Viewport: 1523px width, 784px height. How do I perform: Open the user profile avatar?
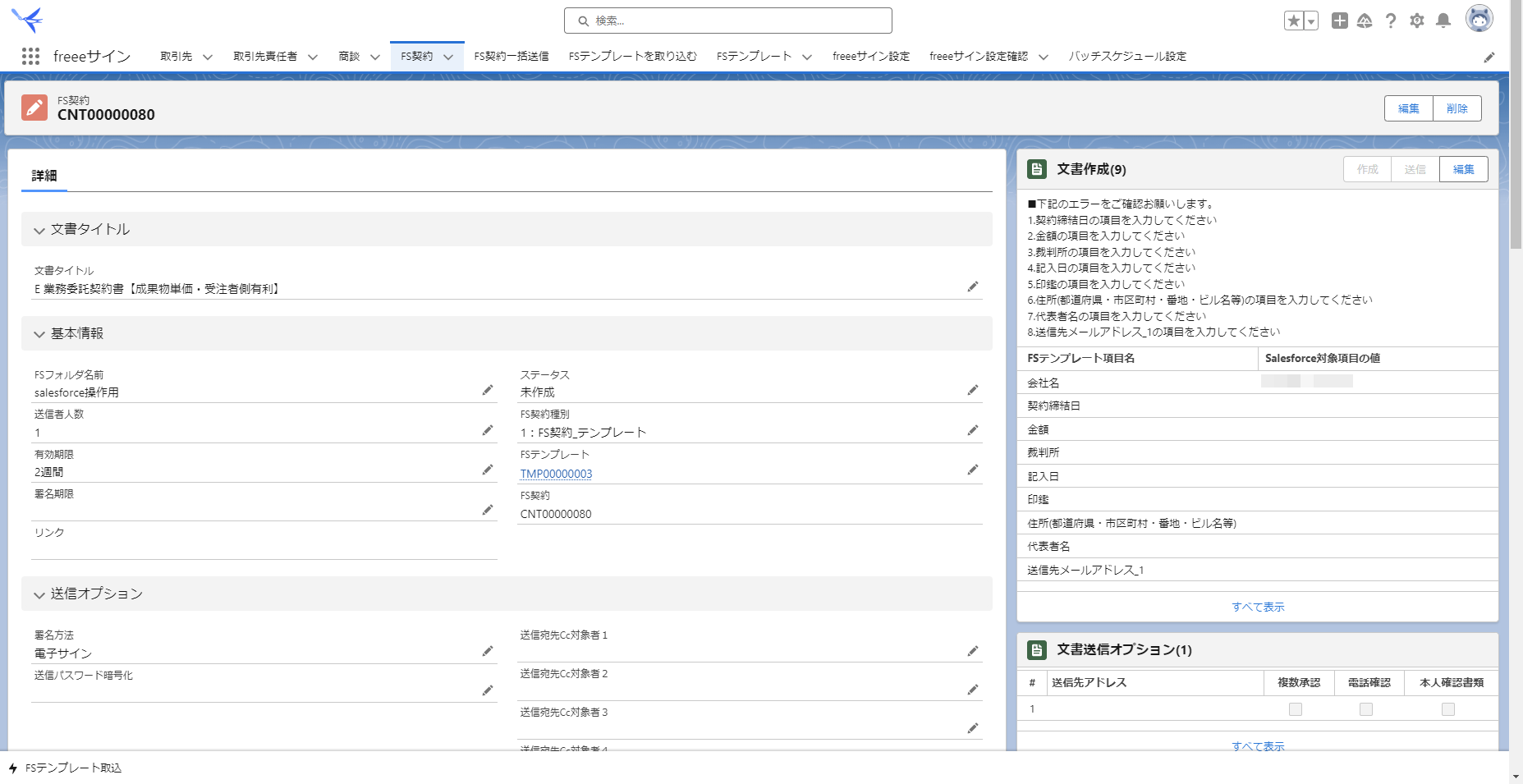(x=1479, y=19)
